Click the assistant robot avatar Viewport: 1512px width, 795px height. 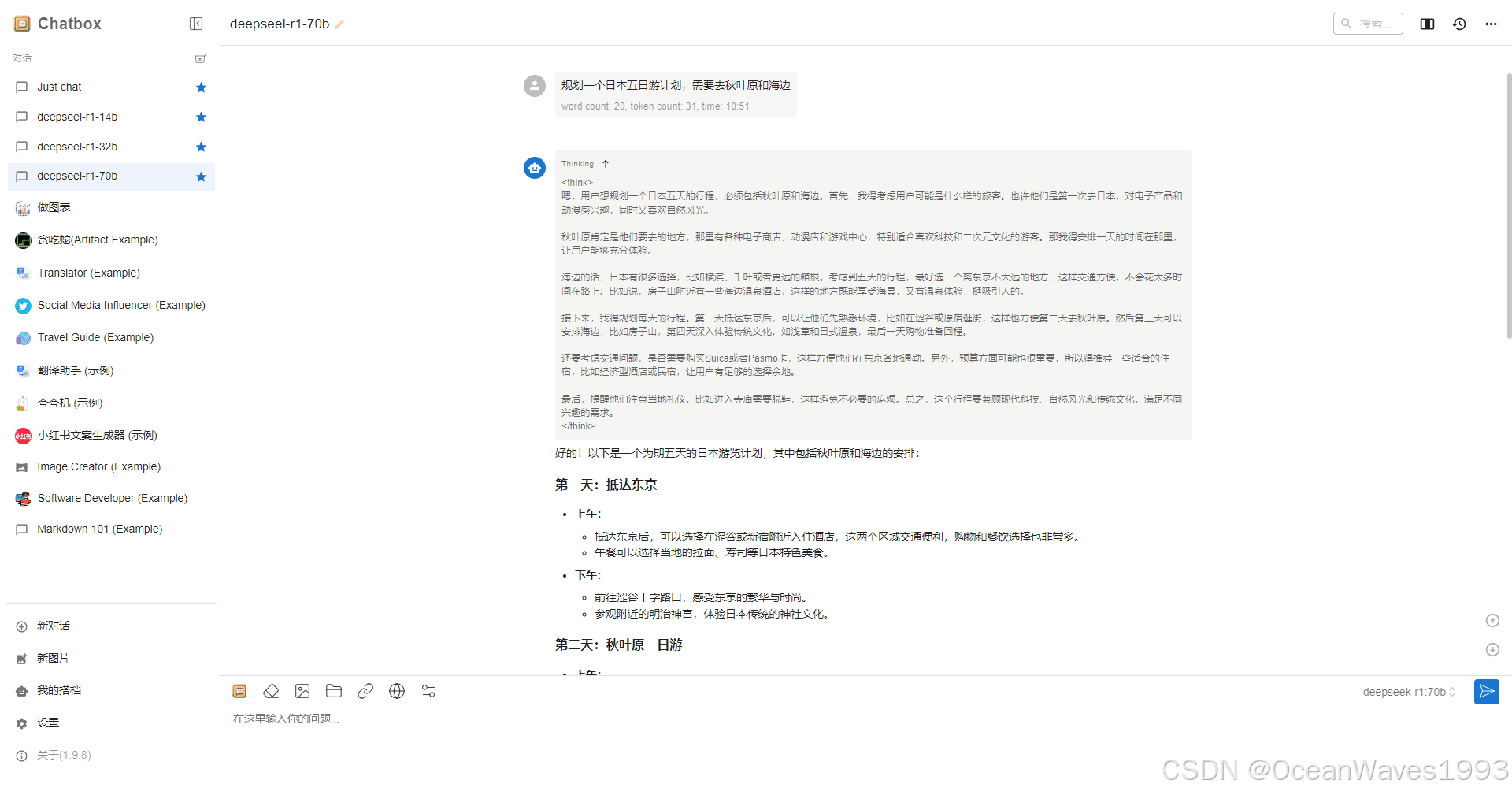click(535, 168)
